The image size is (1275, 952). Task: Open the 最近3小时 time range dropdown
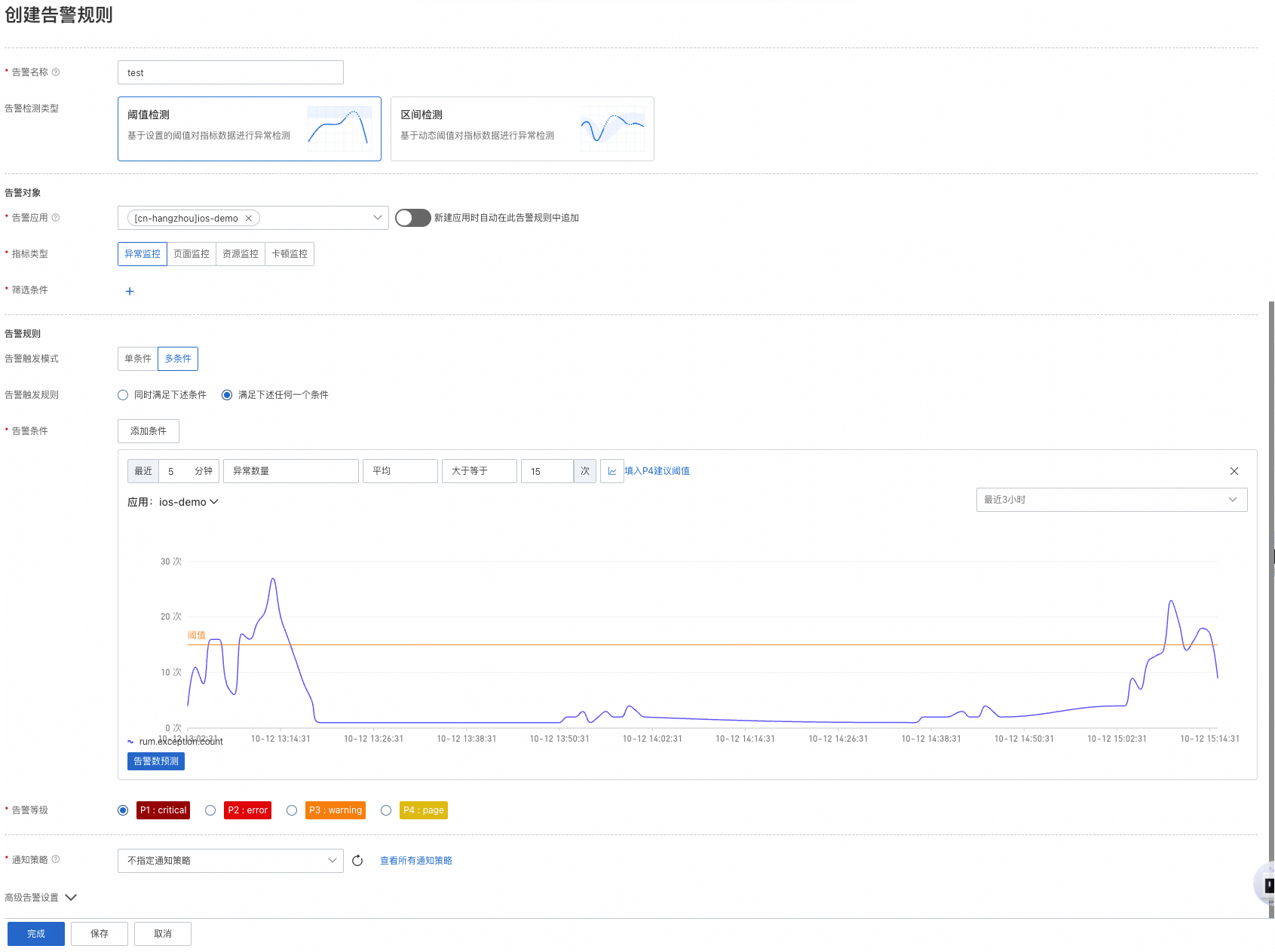pyautogui.click(x=1111, y=500)
